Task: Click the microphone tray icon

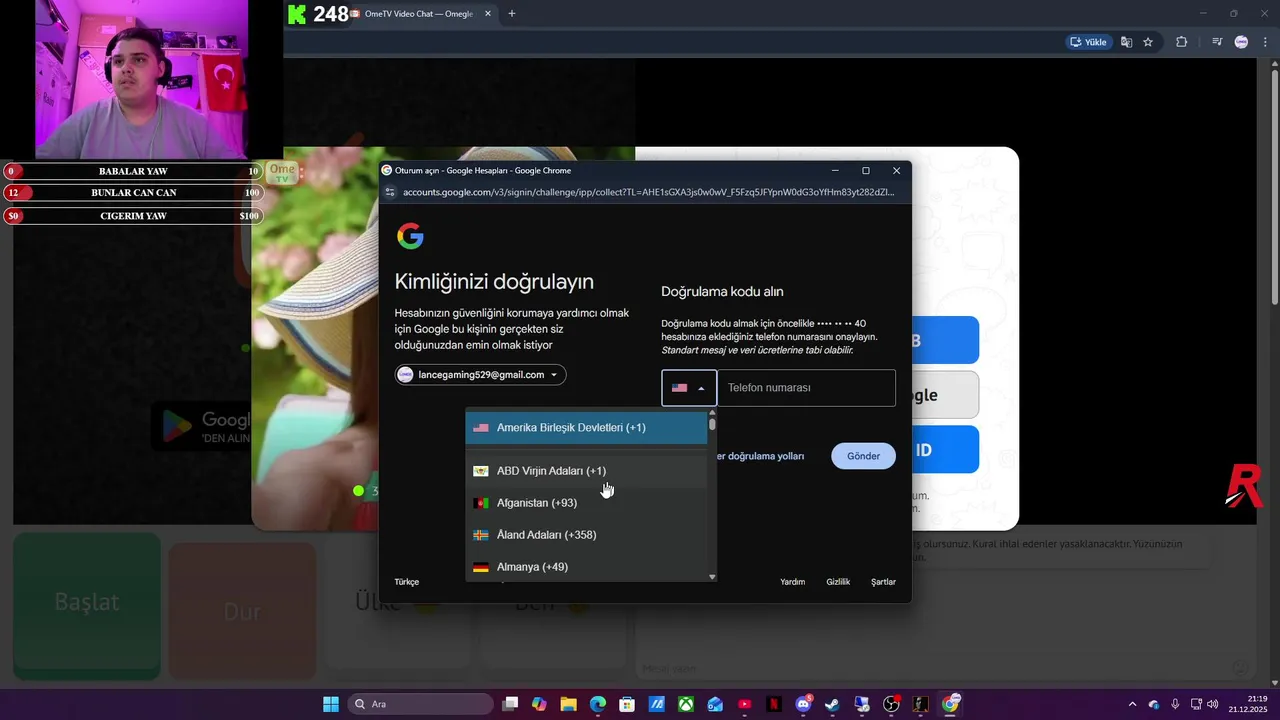Action: 1175,704
